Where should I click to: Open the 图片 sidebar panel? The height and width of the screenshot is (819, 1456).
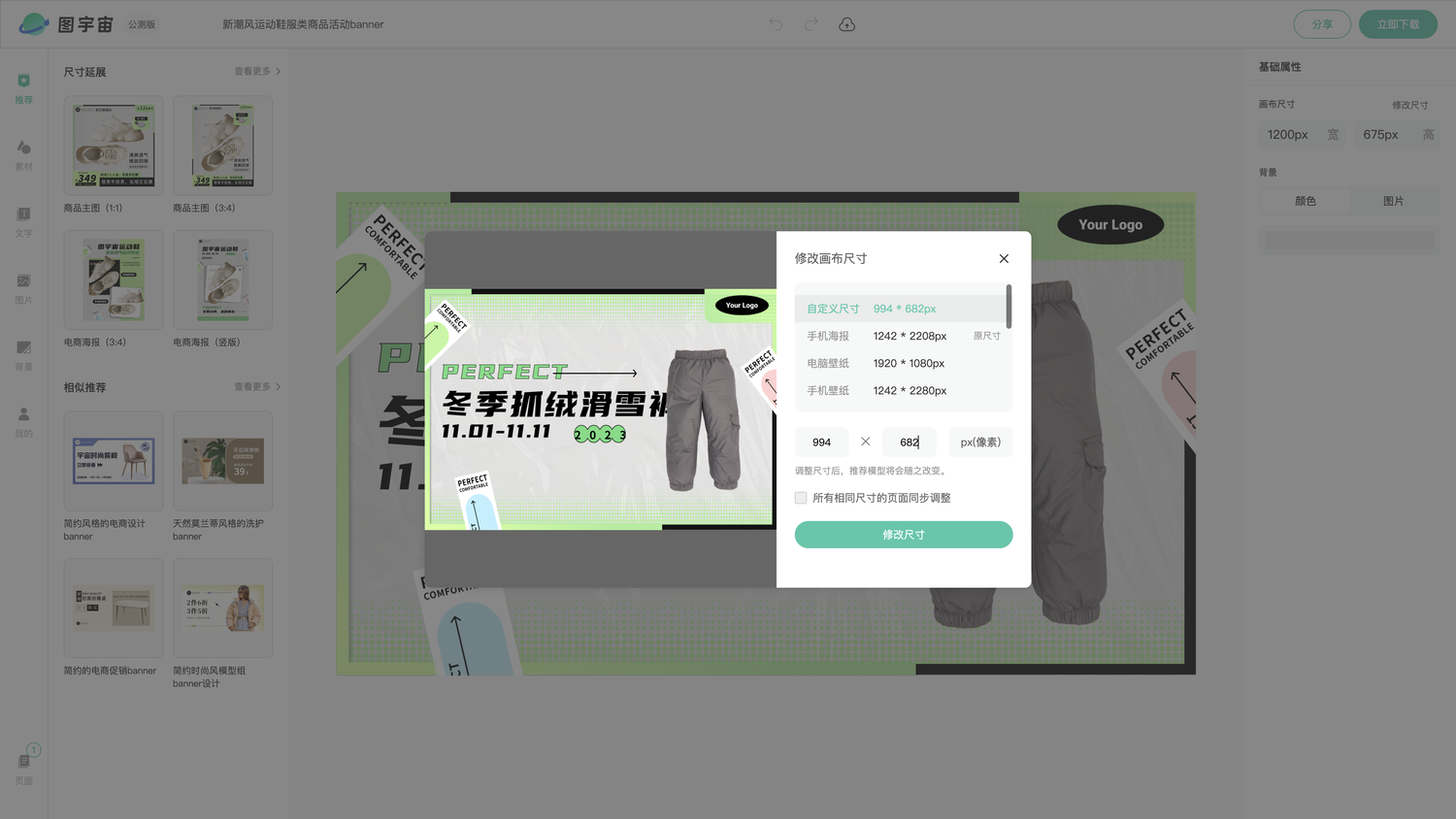point(24,288)
